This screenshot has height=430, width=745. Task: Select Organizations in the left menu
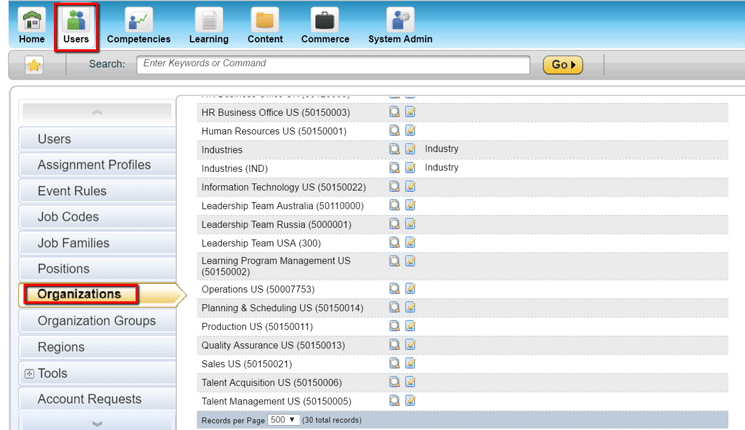click(79, 295)
